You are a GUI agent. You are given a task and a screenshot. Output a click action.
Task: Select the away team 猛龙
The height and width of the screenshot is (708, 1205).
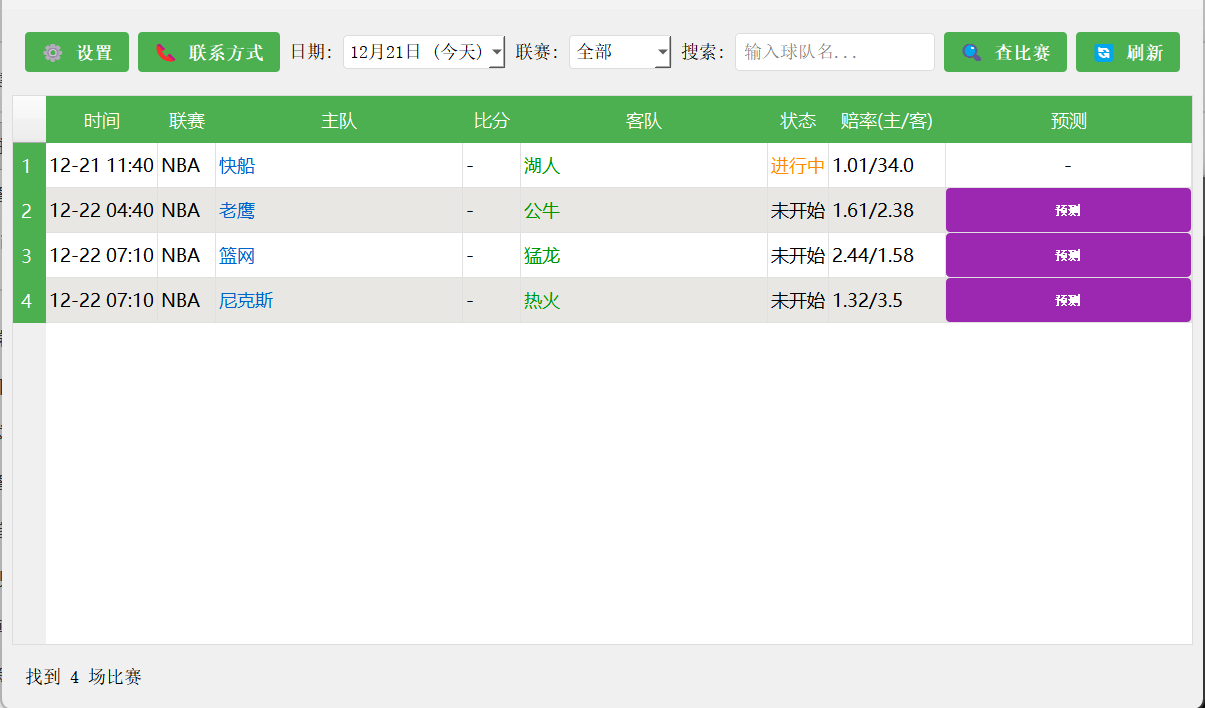click(x=542, y=256)
